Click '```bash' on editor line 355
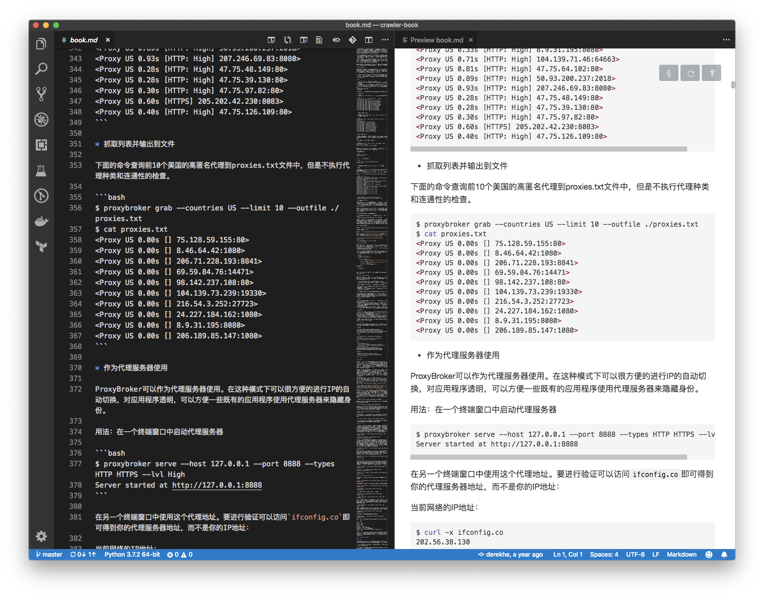 click(110, 197)
